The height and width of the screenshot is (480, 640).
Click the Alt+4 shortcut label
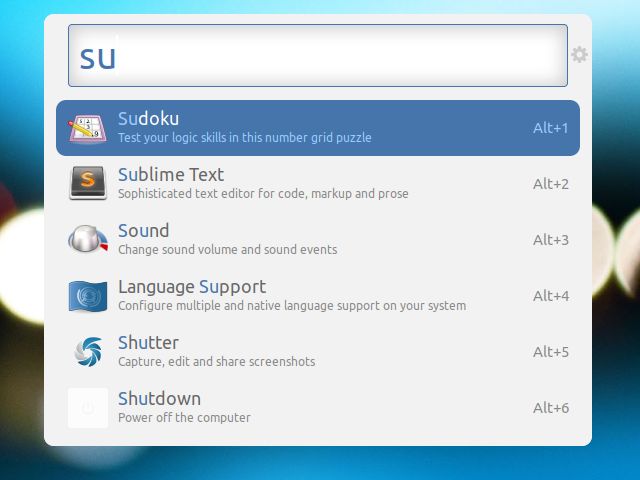point(551,296)
